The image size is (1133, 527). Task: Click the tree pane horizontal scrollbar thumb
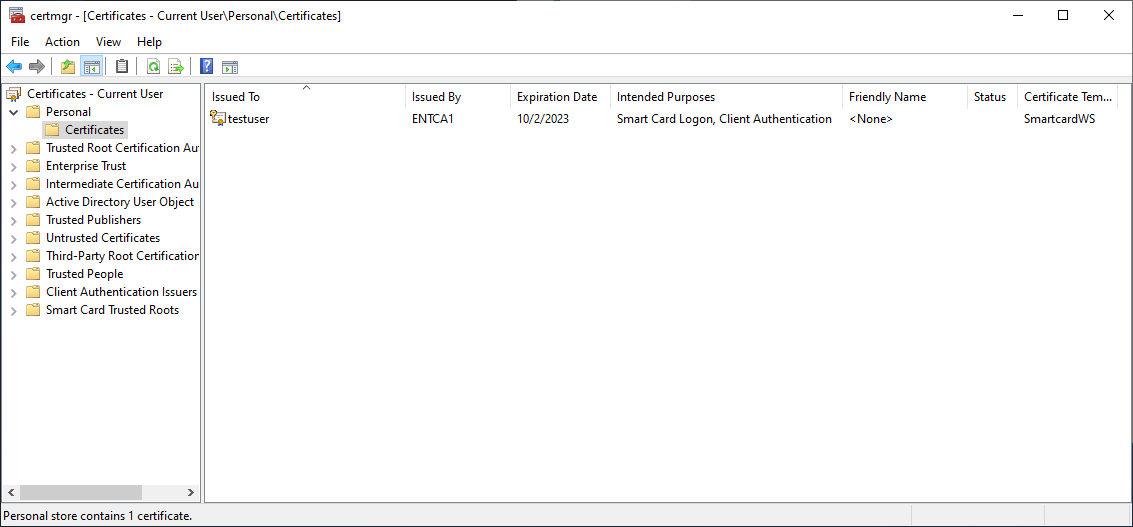(81, 492)
